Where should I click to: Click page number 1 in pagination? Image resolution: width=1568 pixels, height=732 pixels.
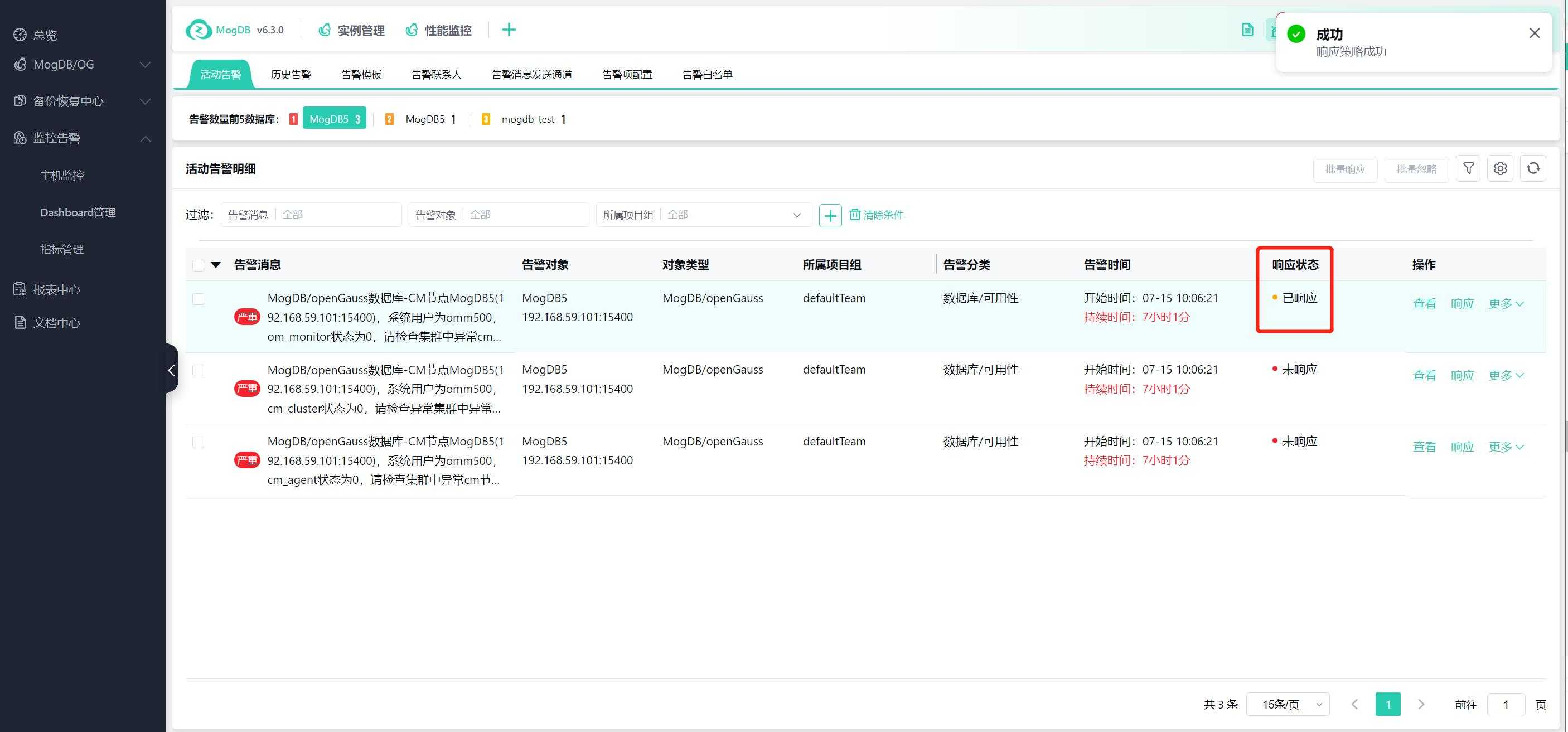pyautogui.click(x=1388, y=704)
